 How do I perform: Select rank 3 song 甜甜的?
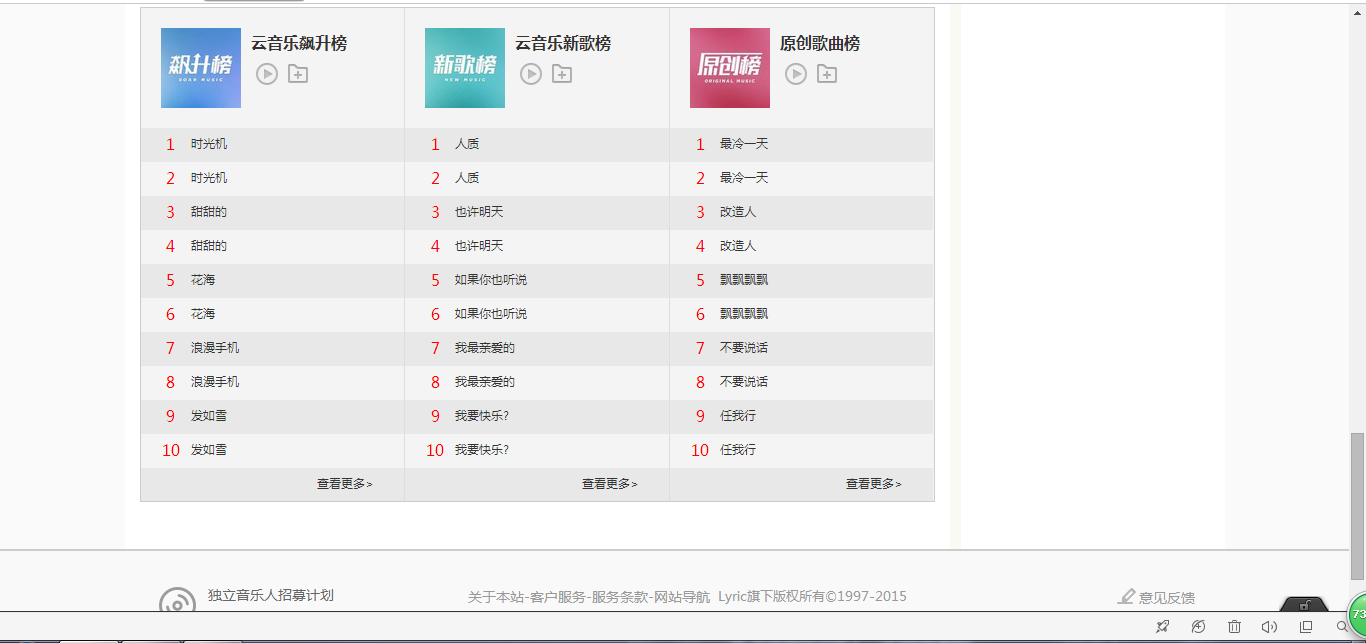pyautogui.click(x=209, y=212)
